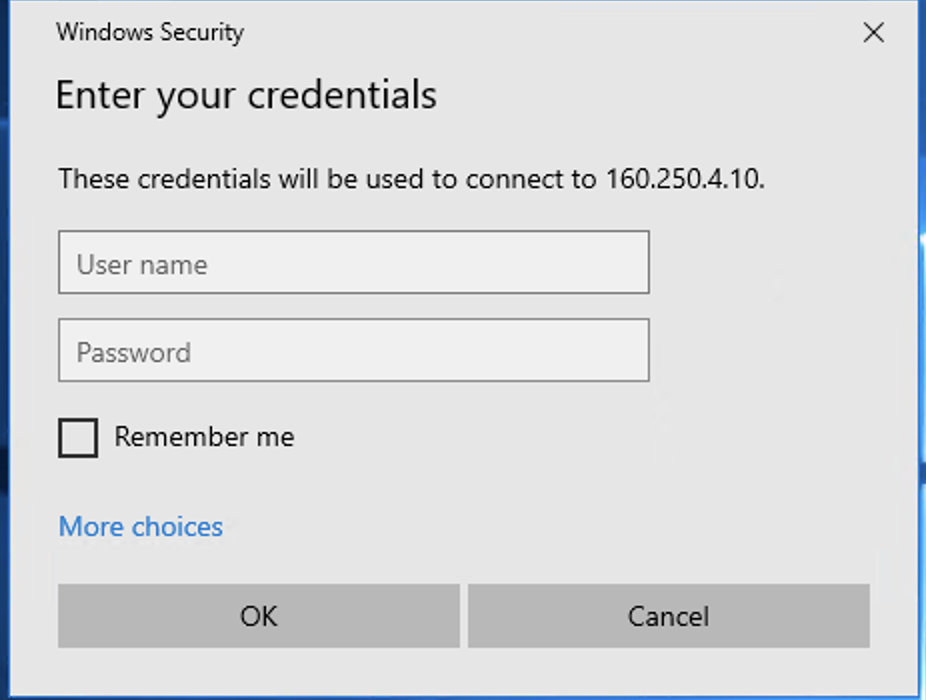Click empty title bar area beside Windows Security
This screenshot has height=700, width=926.
tap(550, 32)
